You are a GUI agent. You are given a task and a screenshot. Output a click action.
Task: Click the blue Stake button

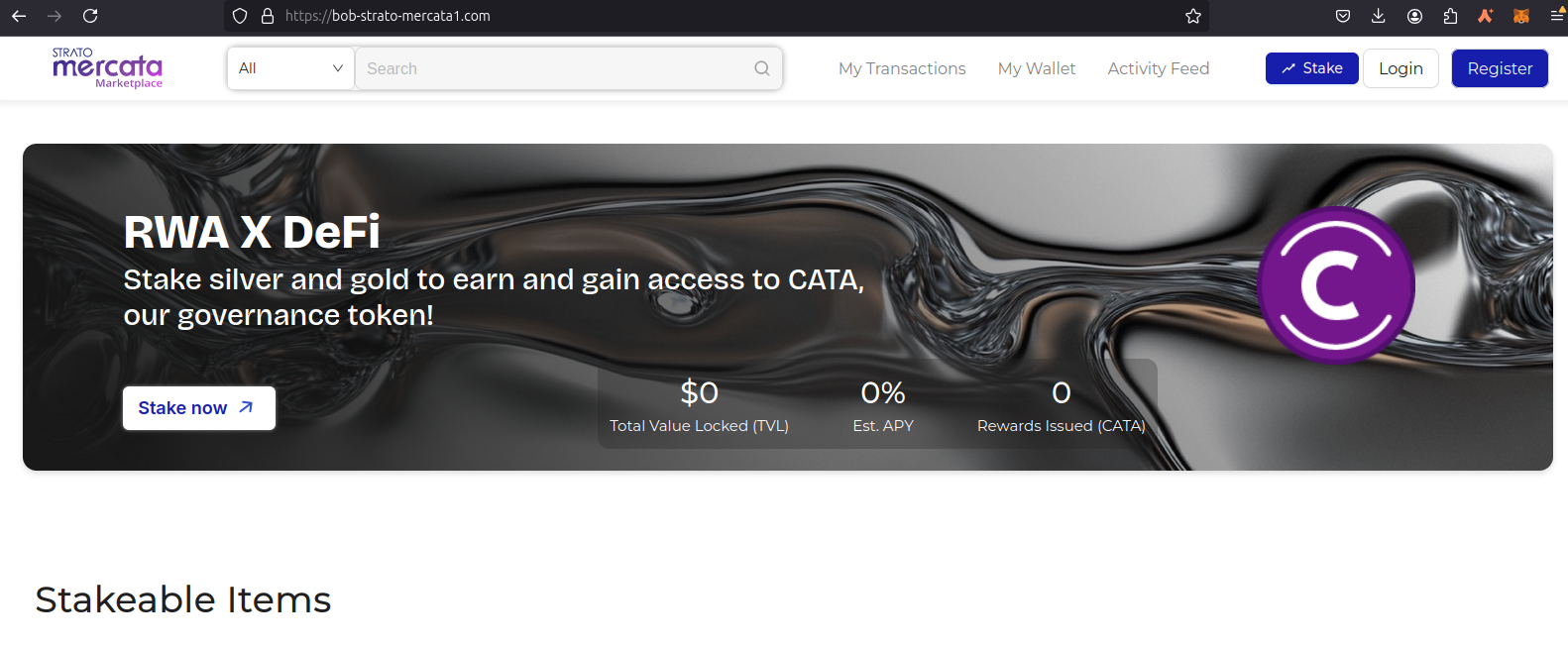tap(1311, 68)
